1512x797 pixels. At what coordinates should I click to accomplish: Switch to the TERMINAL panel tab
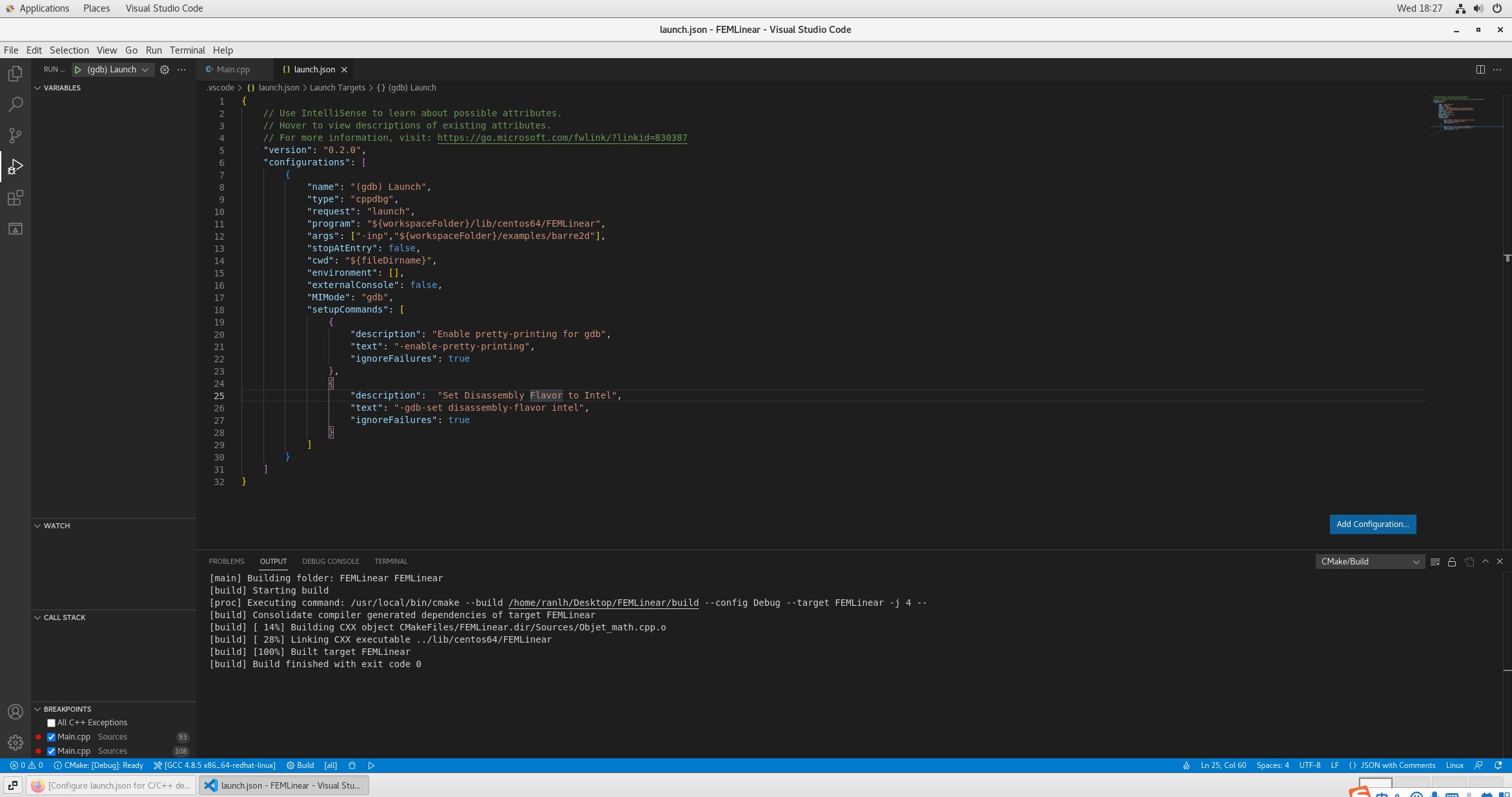[391, 562]
